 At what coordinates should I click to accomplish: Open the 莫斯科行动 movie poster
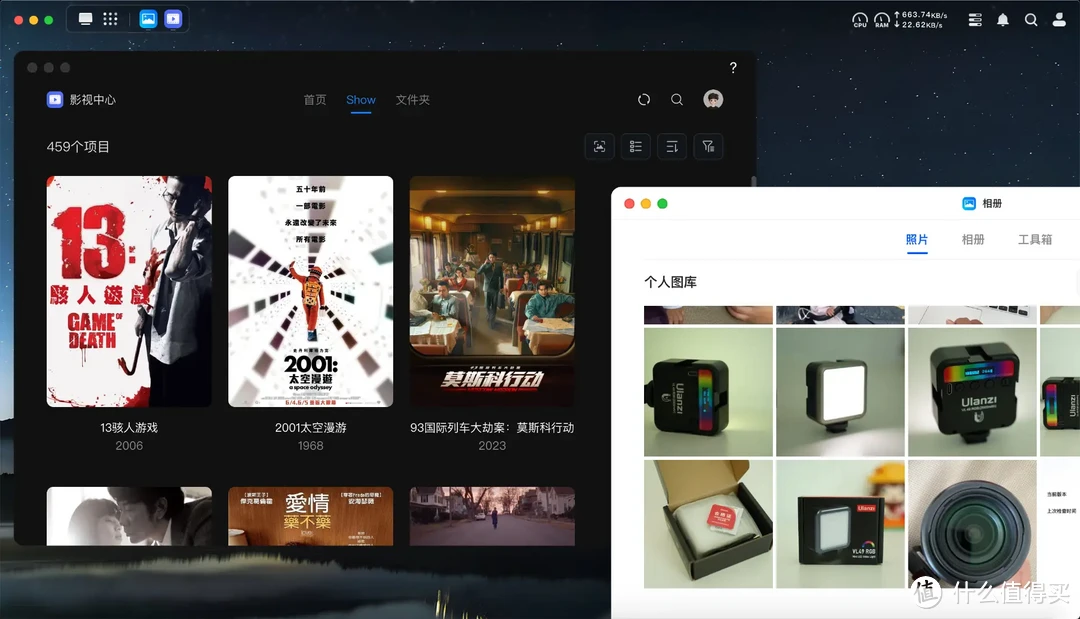pyautogui.click(x=492, y=291)
